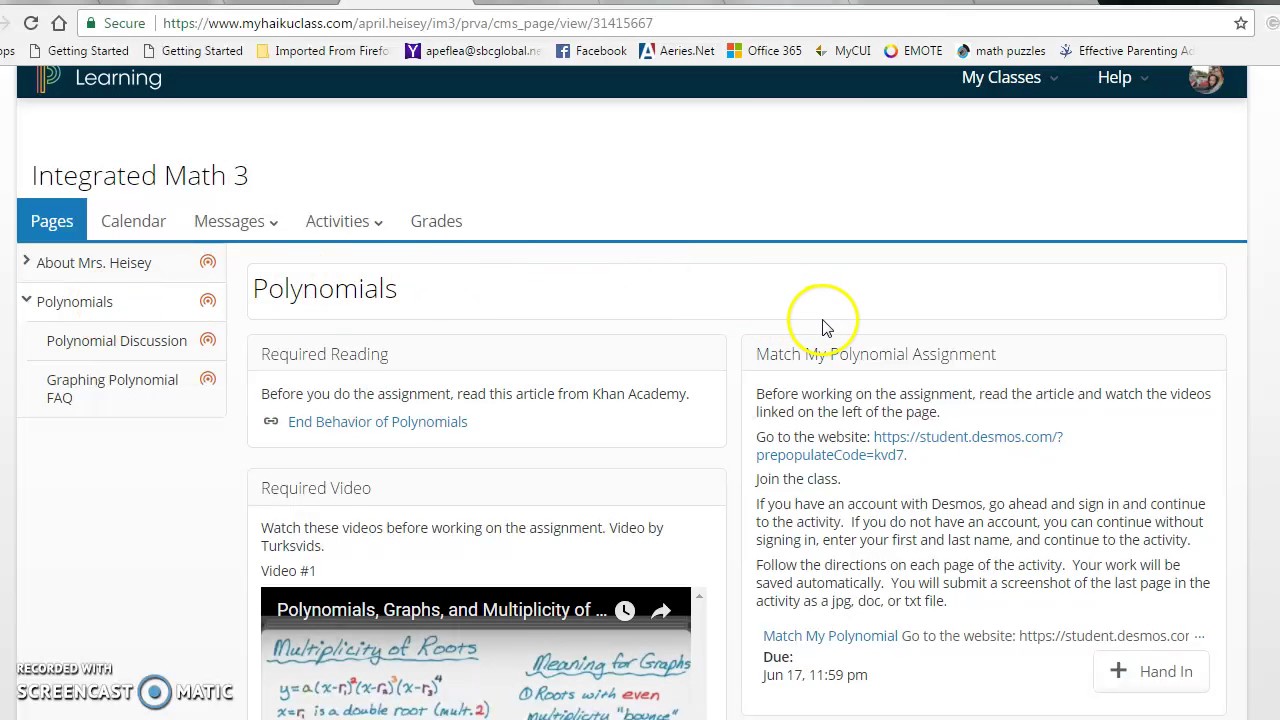Switch to the Calendar tab

[133, 221]
